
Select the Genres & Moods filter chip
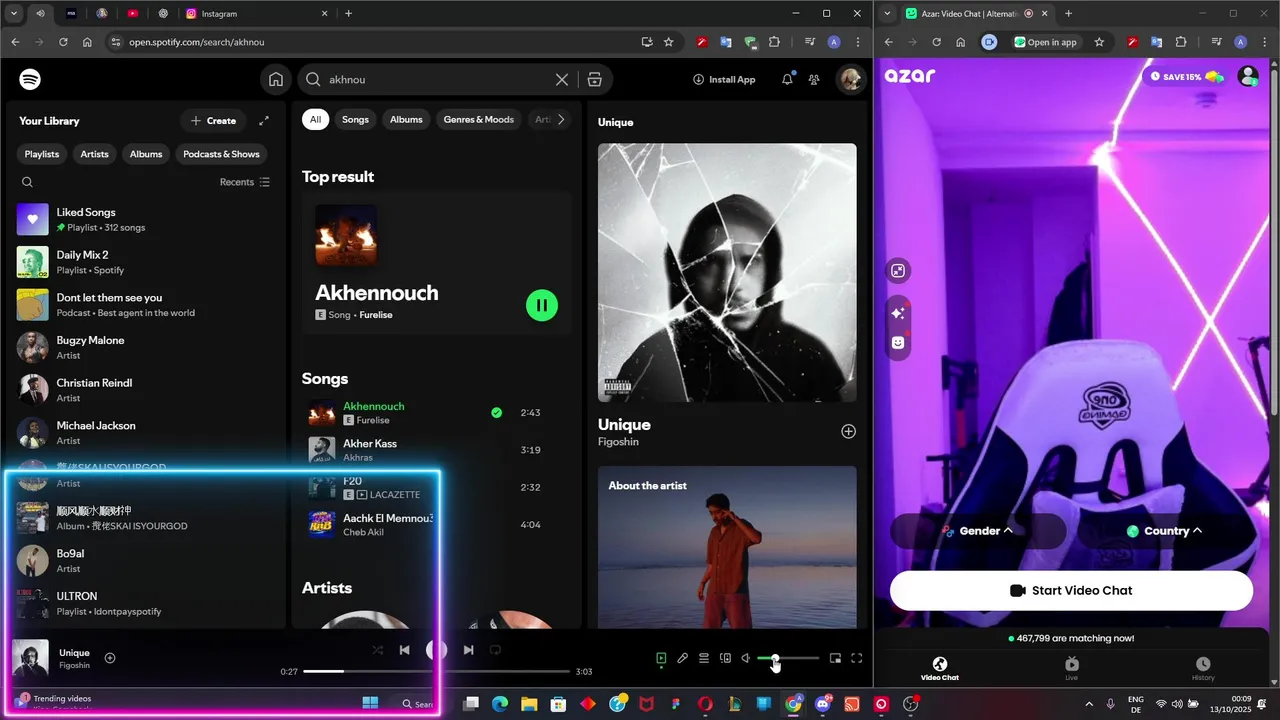479,119
